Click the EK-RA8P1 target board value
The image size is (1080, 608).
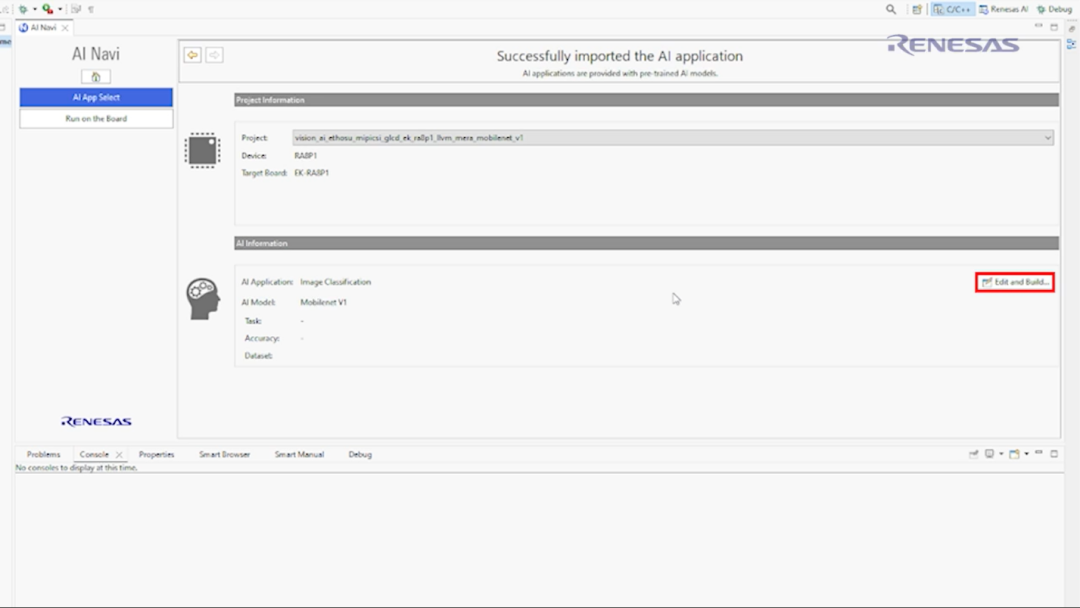tap(311, 173)
